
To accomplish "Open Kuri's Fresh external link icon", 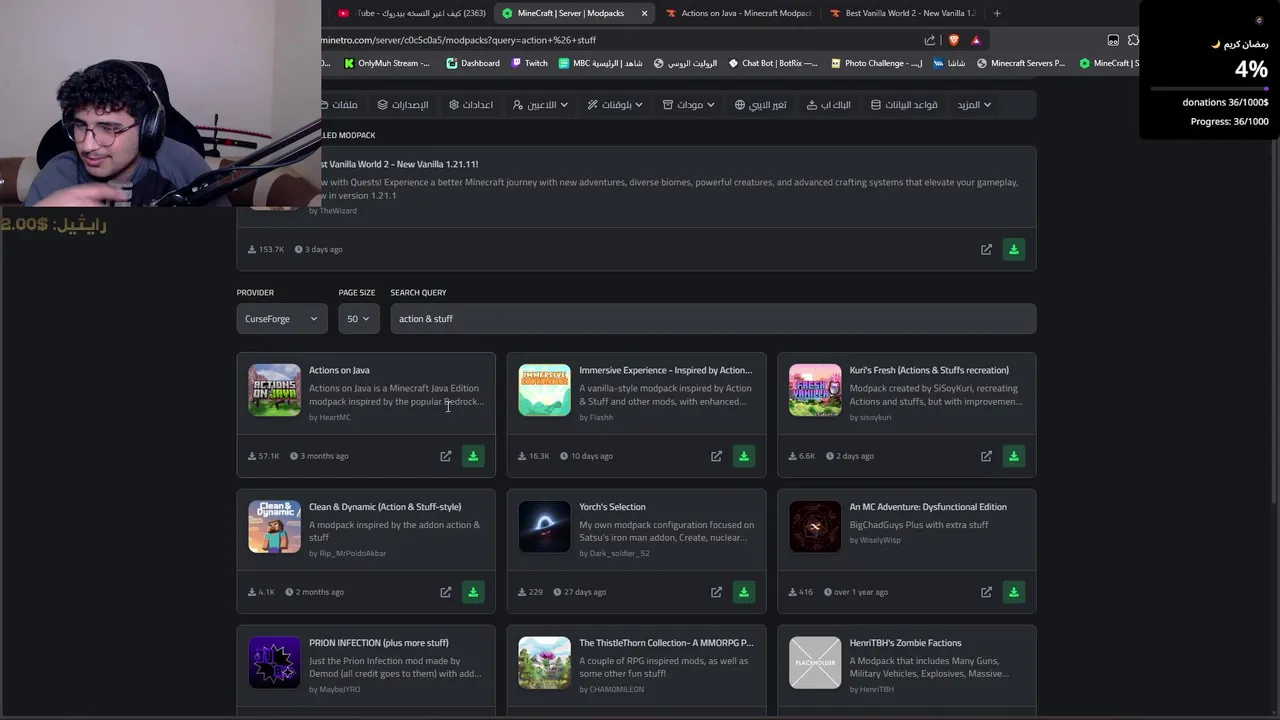I will (x=986, y=456).
